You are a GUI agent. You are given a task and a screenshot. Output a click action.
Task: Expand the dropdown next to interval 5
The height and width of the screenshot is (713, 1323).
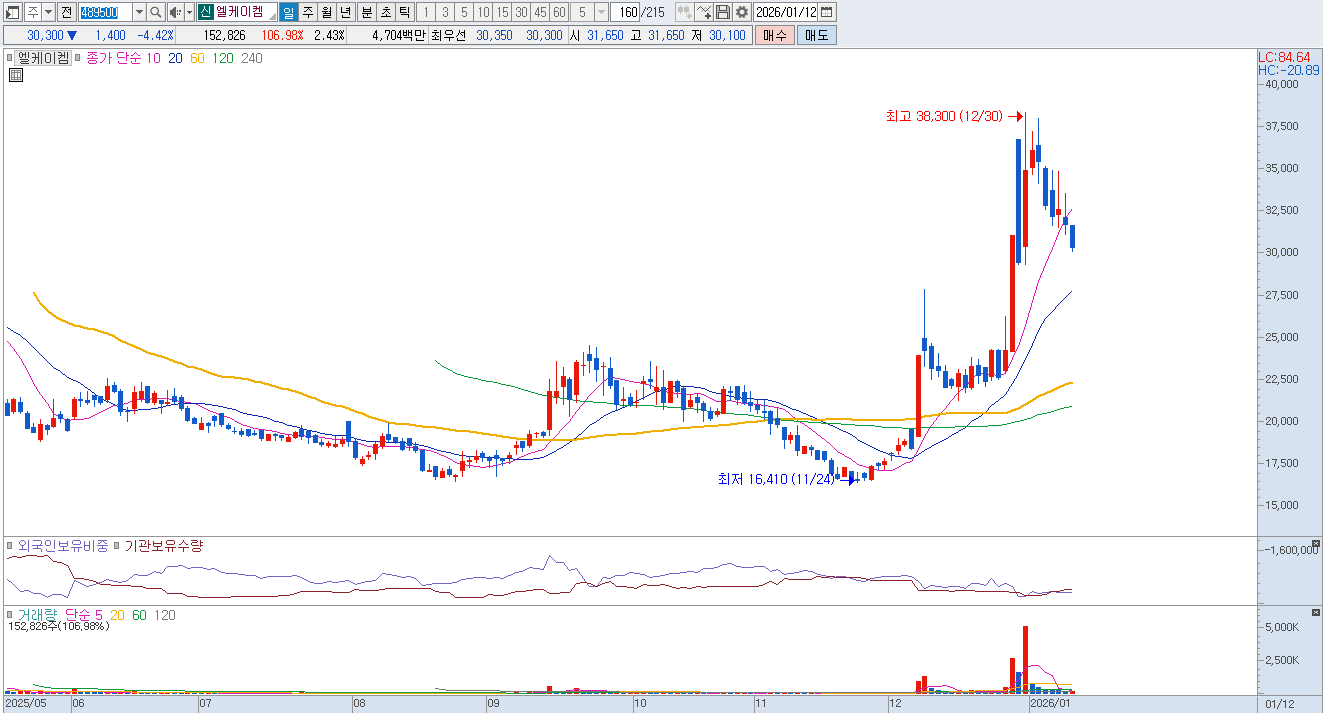[x=600, y=12]
